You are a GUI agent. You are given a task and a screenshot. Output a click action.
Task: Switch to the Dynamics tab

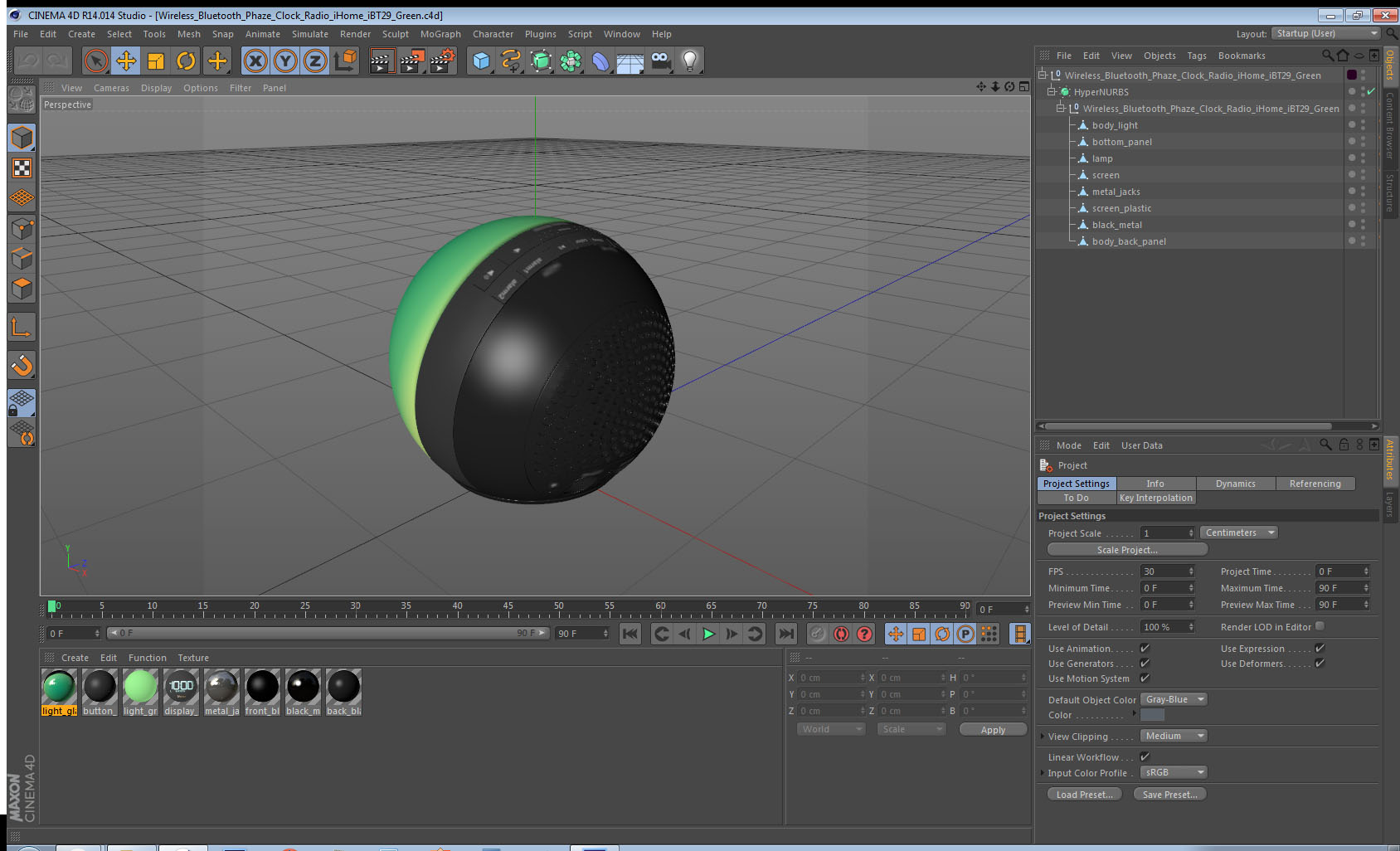pyautogui.click(x=1235, y=484)
